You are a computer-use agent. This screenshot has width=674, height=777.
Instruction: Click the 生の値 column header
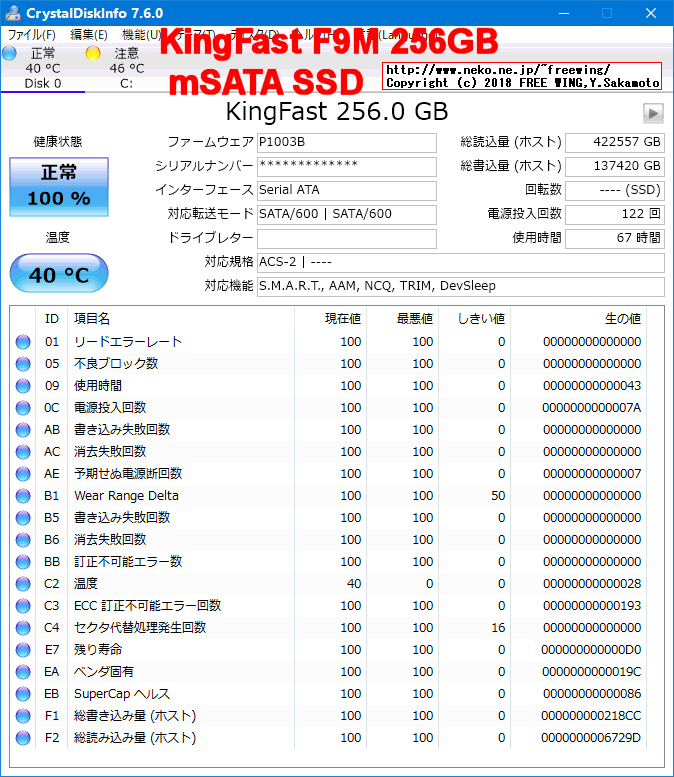click(x=578, y=319)
